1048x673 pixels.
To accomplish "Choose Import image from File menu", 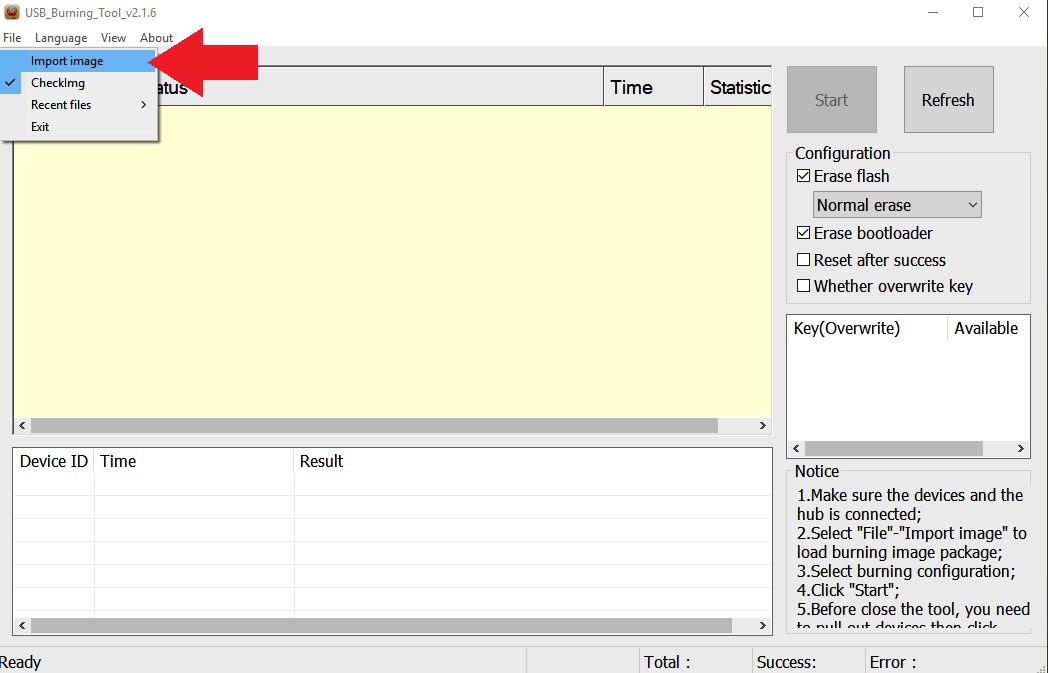I will click(79, 61).
